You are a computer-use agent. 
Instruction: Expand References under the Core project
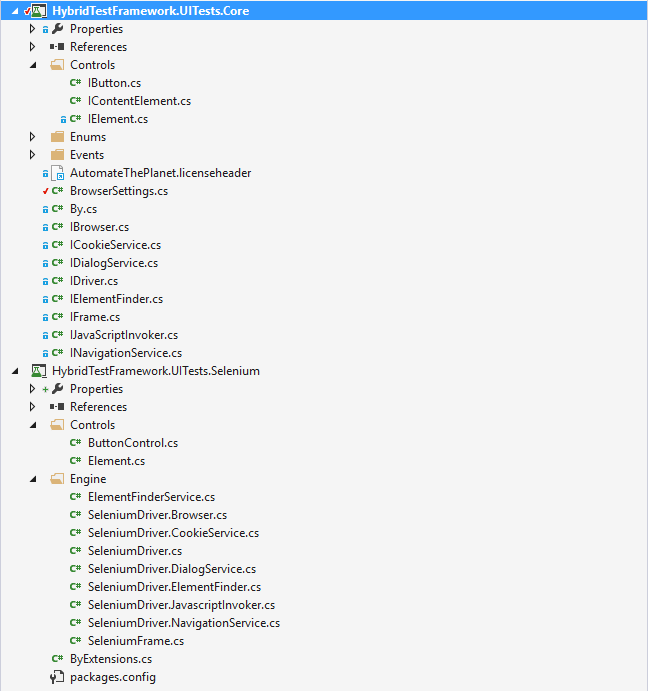tap(32, 47)
